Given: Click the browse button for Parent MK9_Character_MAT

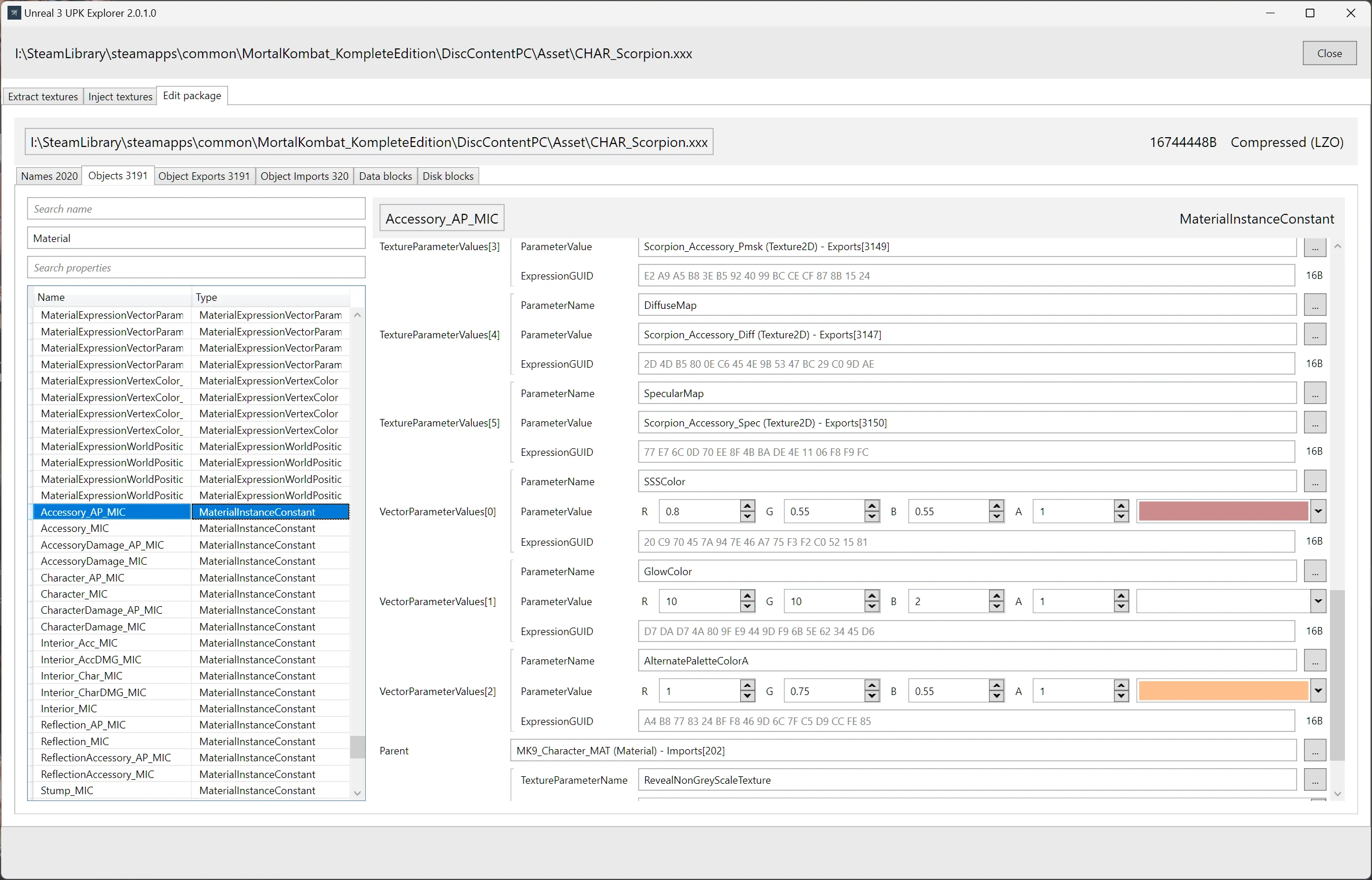Looking at the screenshot, I should [1314, 751].
